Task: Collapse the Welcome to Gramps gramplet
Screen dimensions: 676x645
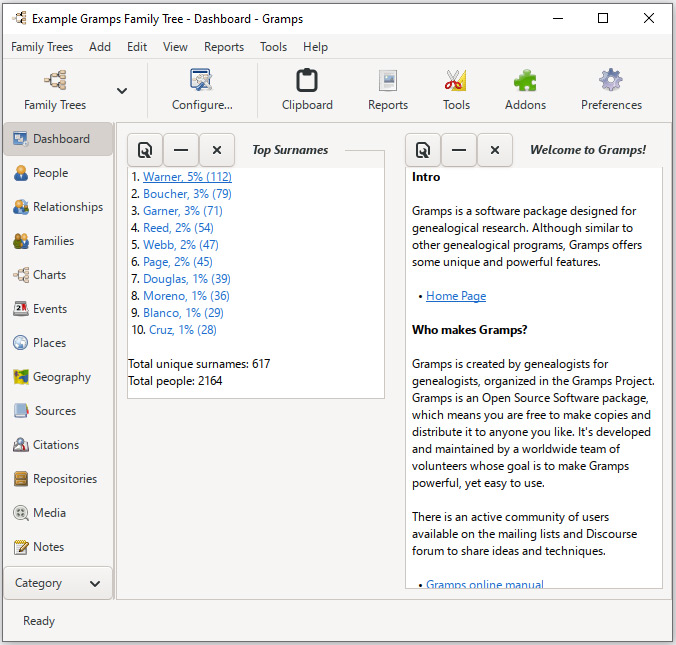Action: click(x=459, y=150)
